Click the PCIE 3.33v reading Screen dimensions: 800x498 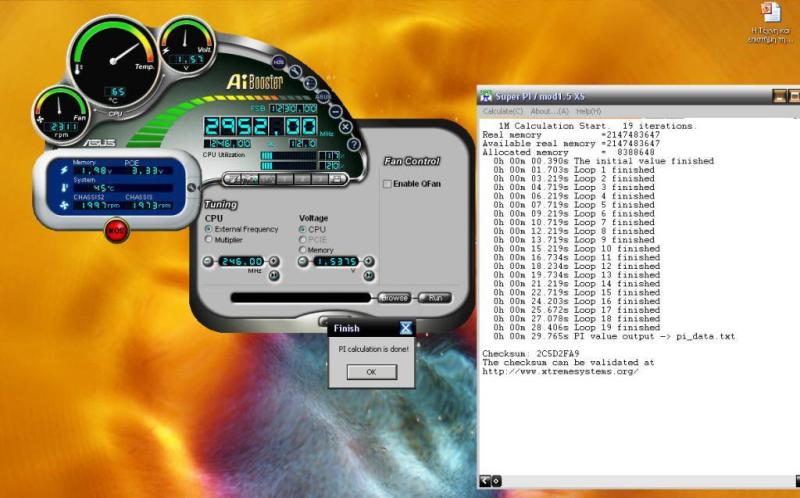148,171
